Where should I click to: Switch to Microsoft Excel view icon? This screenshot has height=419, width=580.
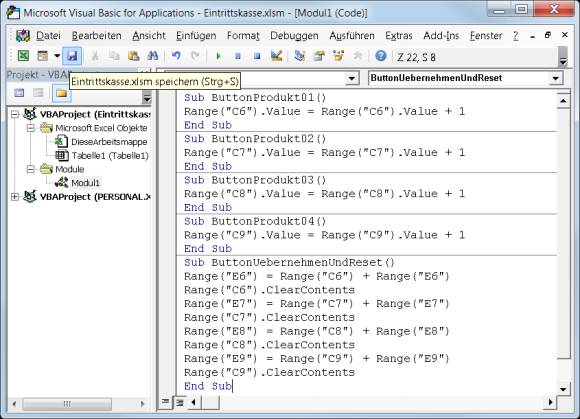(23, 56)
